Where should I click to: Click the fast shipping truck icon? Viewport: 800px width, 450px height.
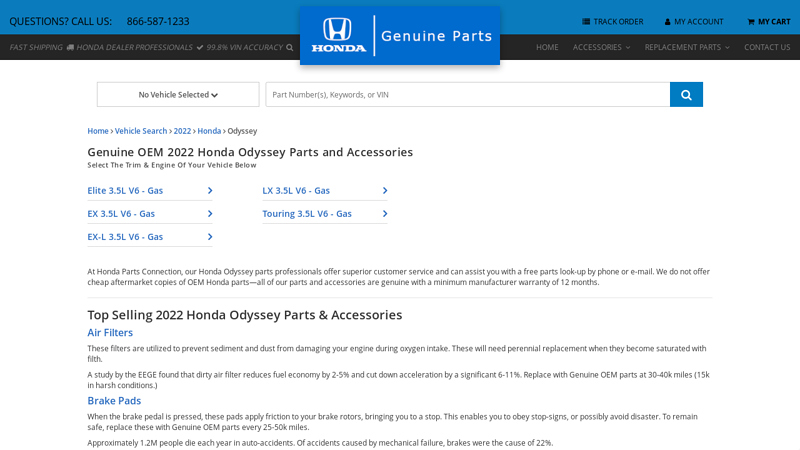click(x=70, y=47)
